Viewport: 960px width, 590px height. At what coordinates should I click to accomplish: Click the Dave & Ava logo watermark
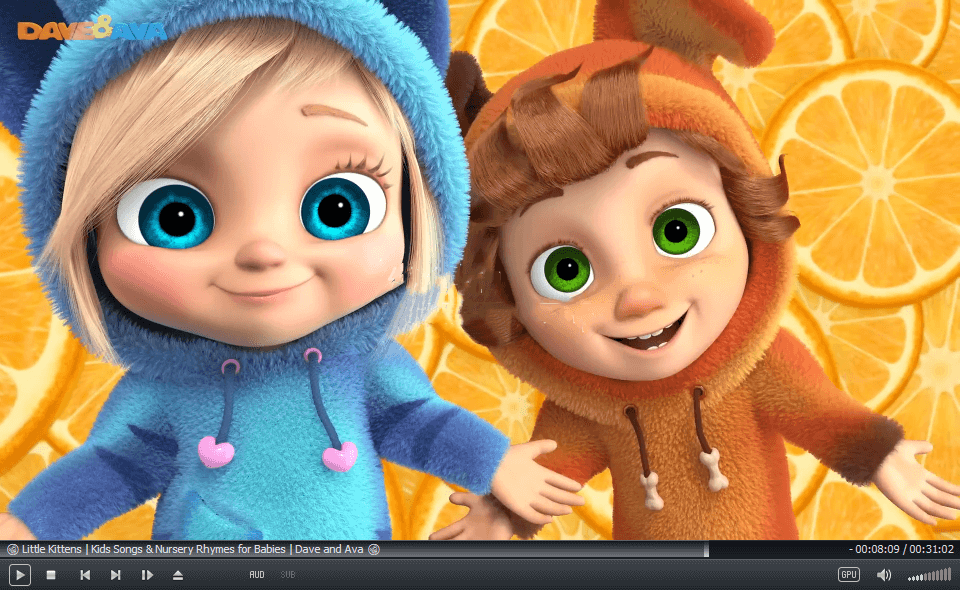[92, 30]
